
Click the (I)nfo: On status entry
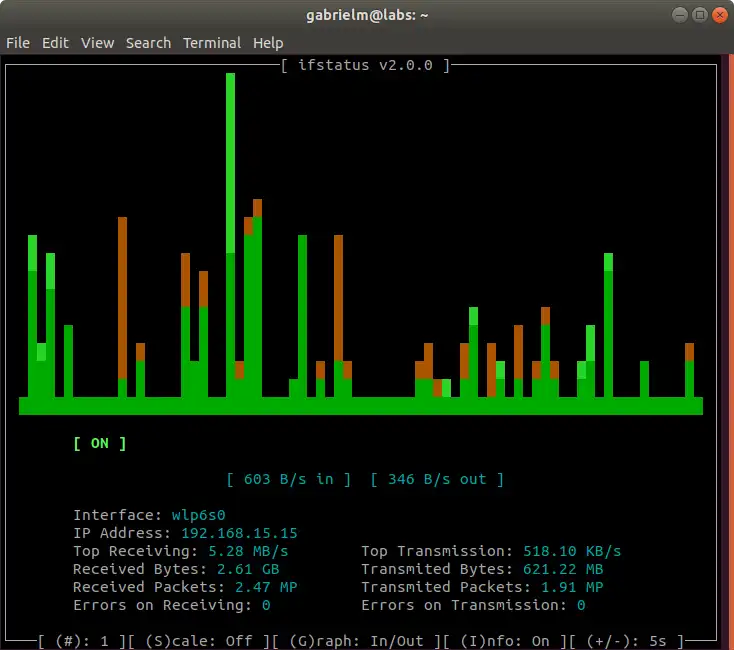click(505, 641)
